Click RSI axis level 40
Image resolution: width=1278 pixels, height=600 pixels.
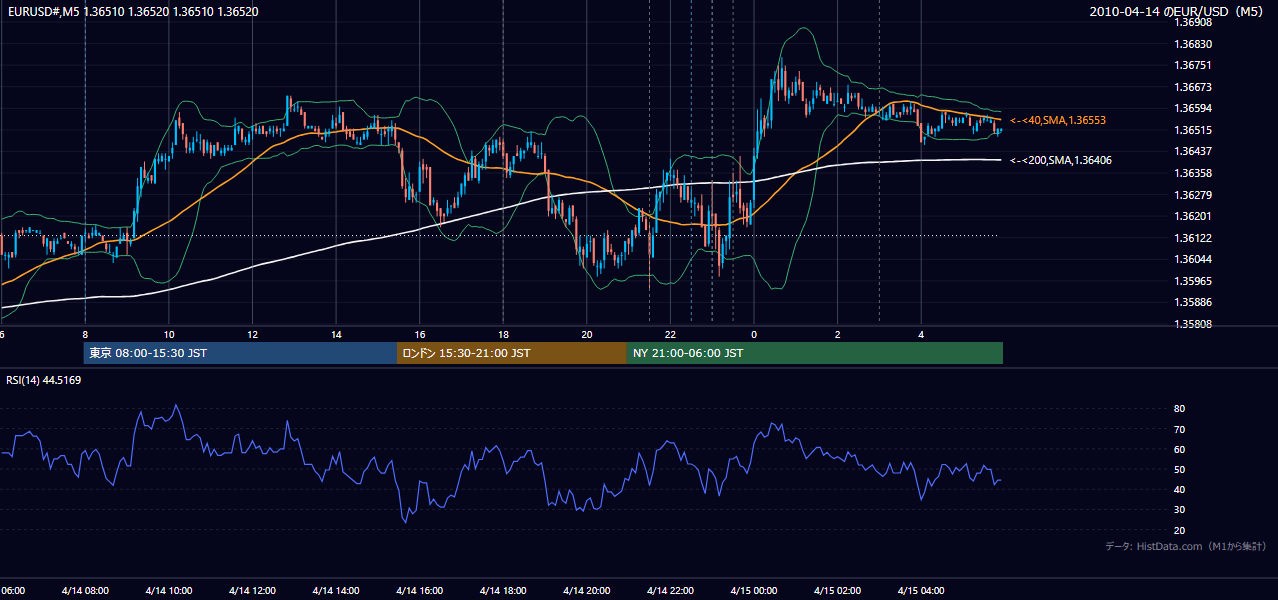click(1180, 489)
